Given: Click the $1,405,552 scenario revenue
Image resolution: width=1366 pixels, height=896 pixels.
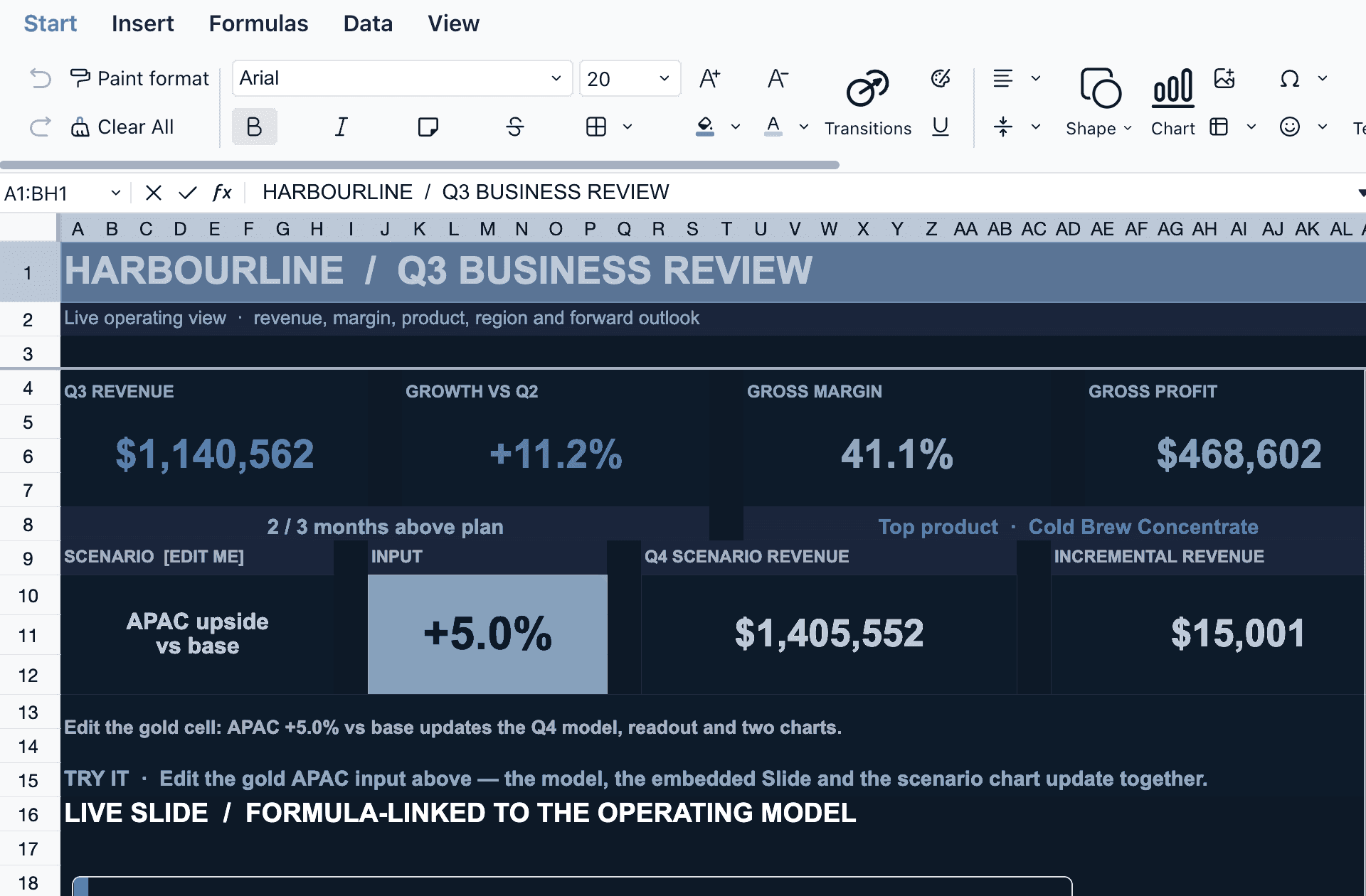Looking at the screenshot, I should coord(829,633).
